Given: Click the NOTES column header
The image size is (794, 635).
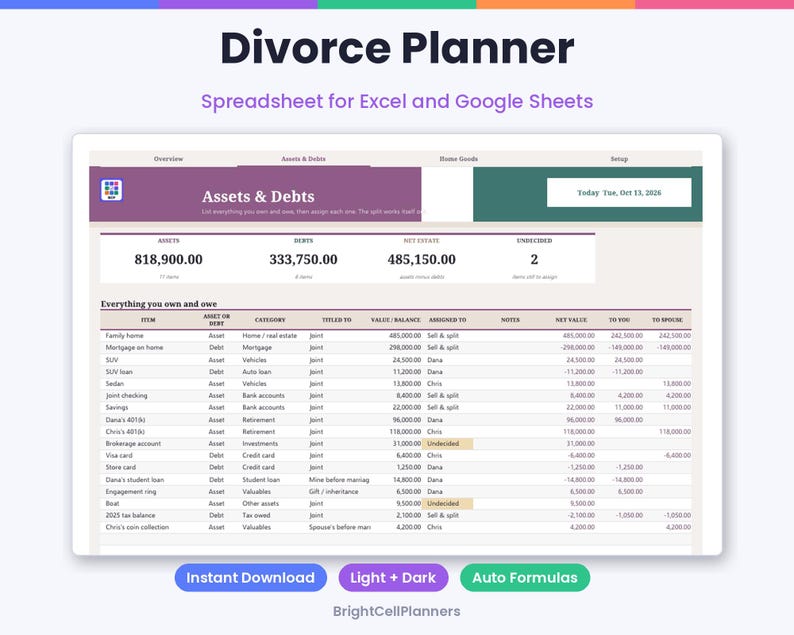Looking at the screenshot, I should [x=510, y=320].
